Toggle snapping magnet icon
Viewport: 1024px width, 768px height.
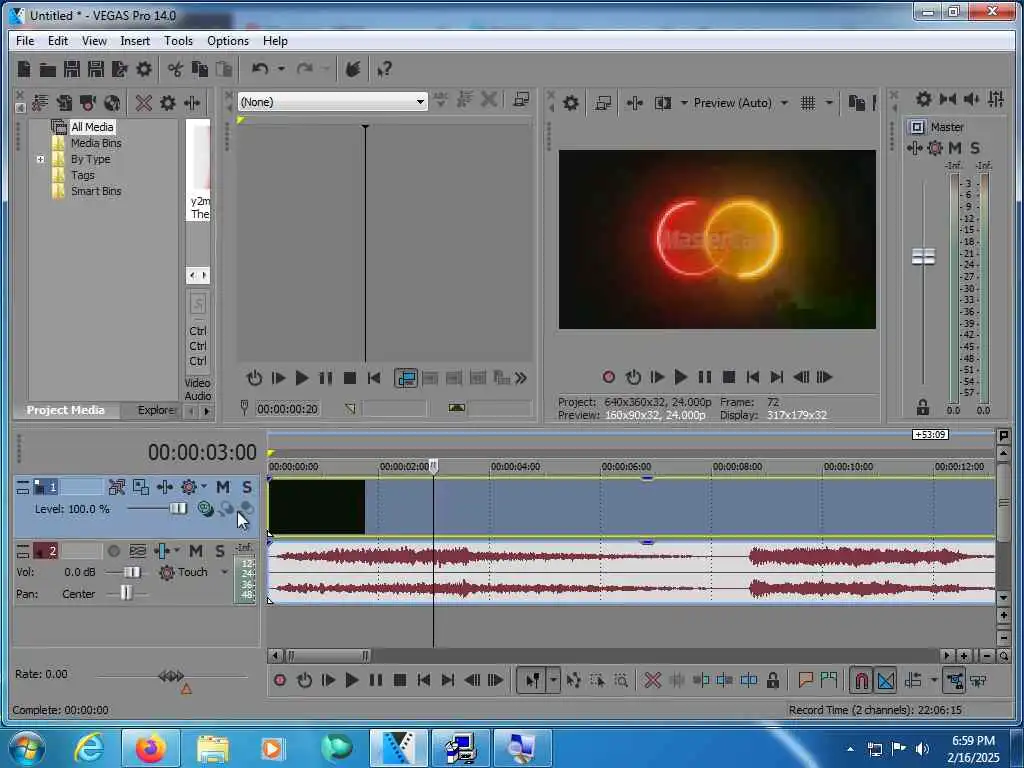861,680
